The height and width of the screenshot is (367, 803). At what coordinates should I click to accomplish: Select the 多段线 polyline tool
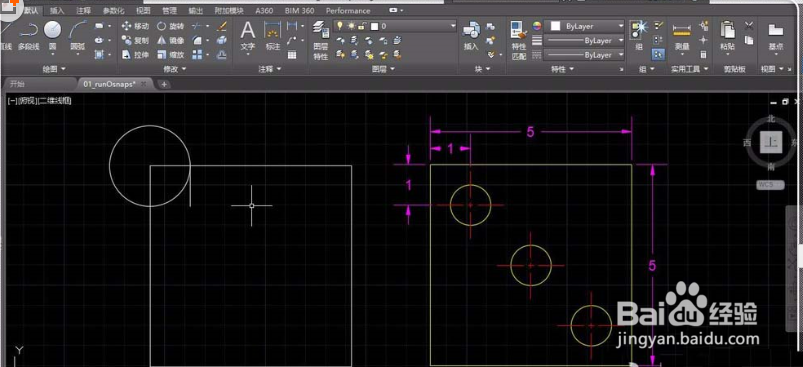29,36
